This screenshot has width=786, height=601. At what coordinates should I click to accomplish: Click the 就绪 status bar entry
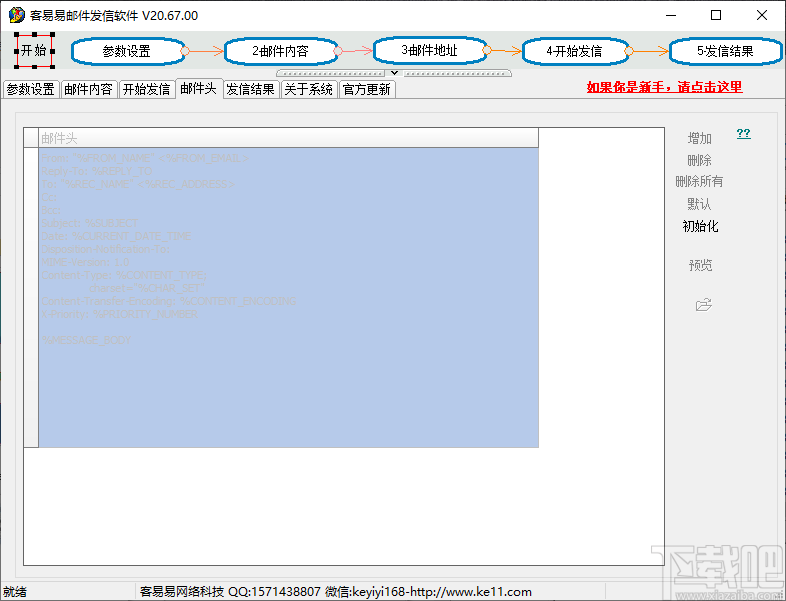pyautogui.click(x=15, y=592)
